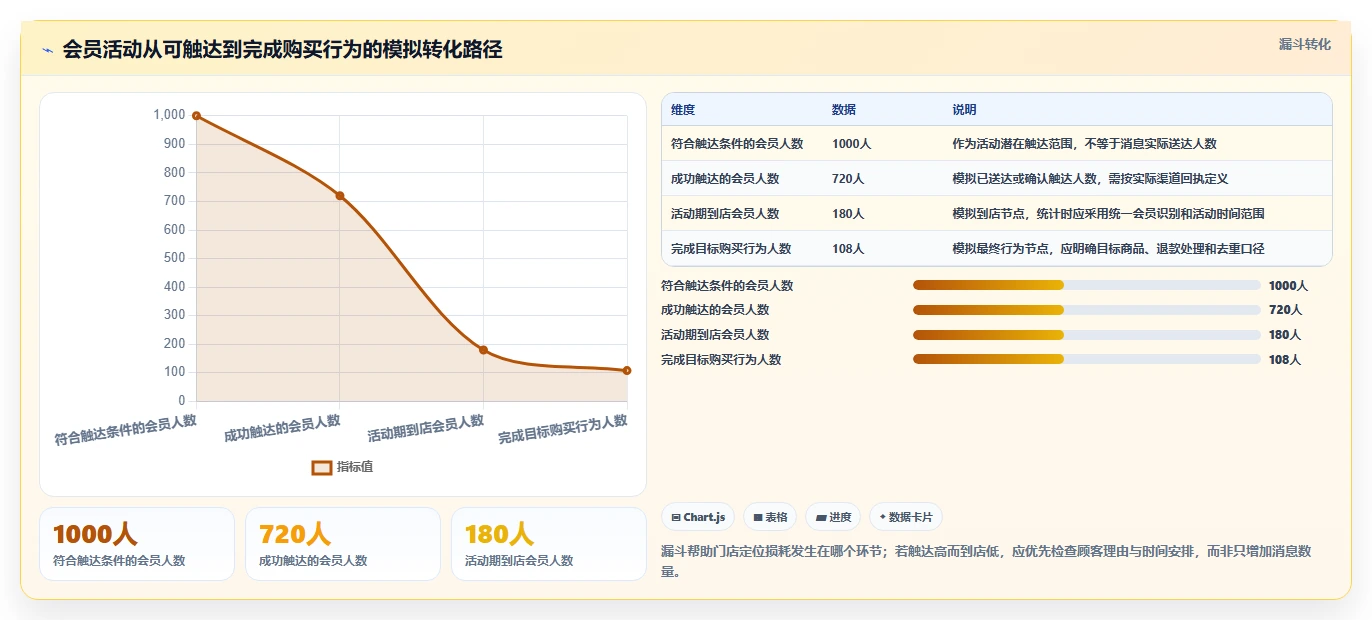Select the 数据卡片 tag chip
The width and height of the screenshot is (1372, 620).
pyautogui.click(x=906, y=517)
